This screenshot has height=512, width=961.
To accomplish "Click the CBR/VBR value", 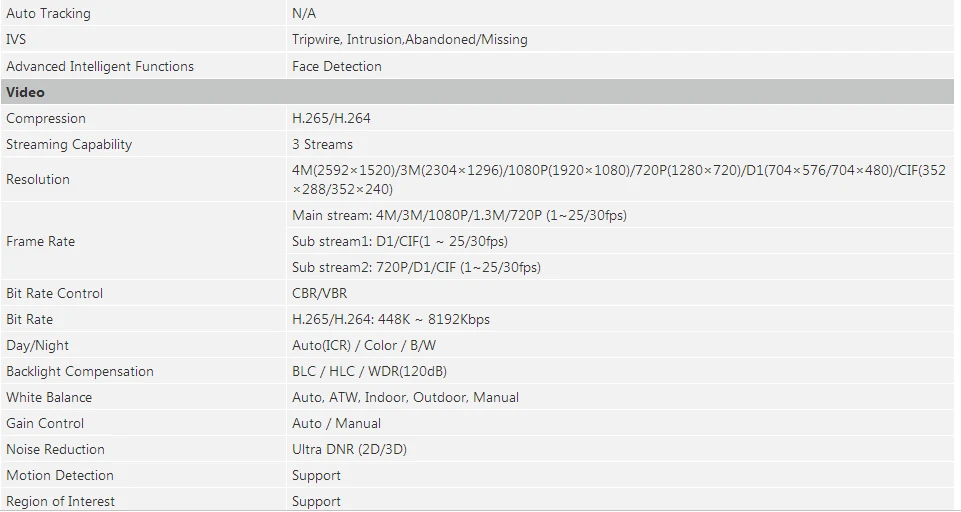I will coord(319,293).
